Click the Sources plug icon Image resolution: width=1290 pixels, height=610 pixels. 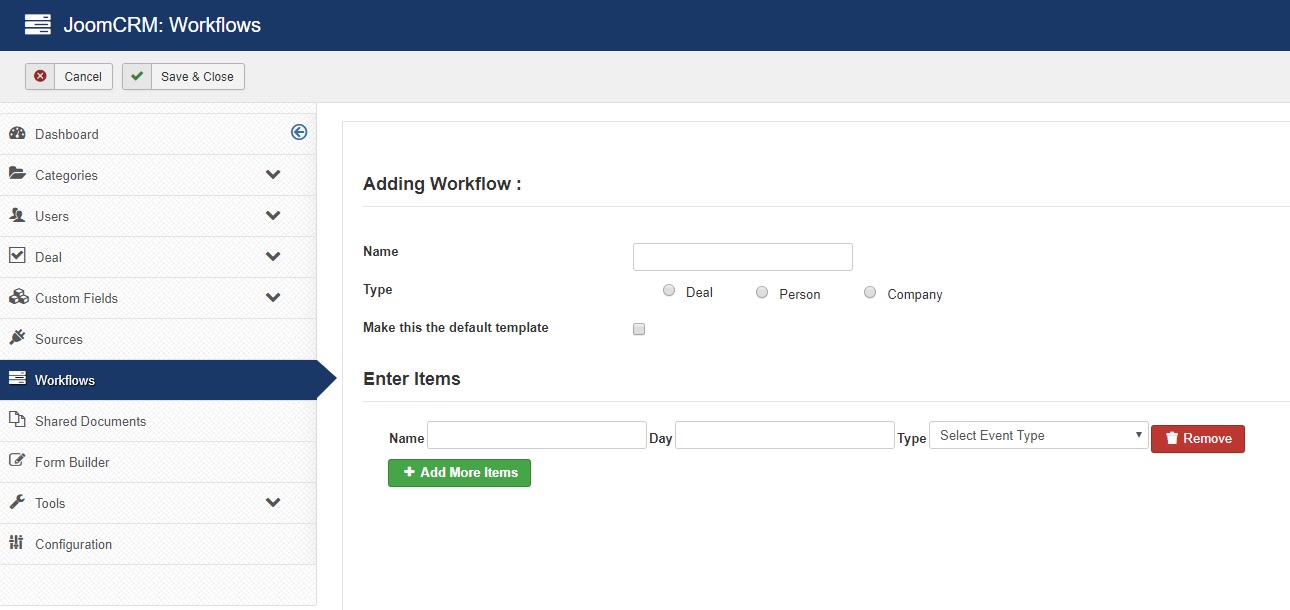pyautogui.click(x=17, y=338)
